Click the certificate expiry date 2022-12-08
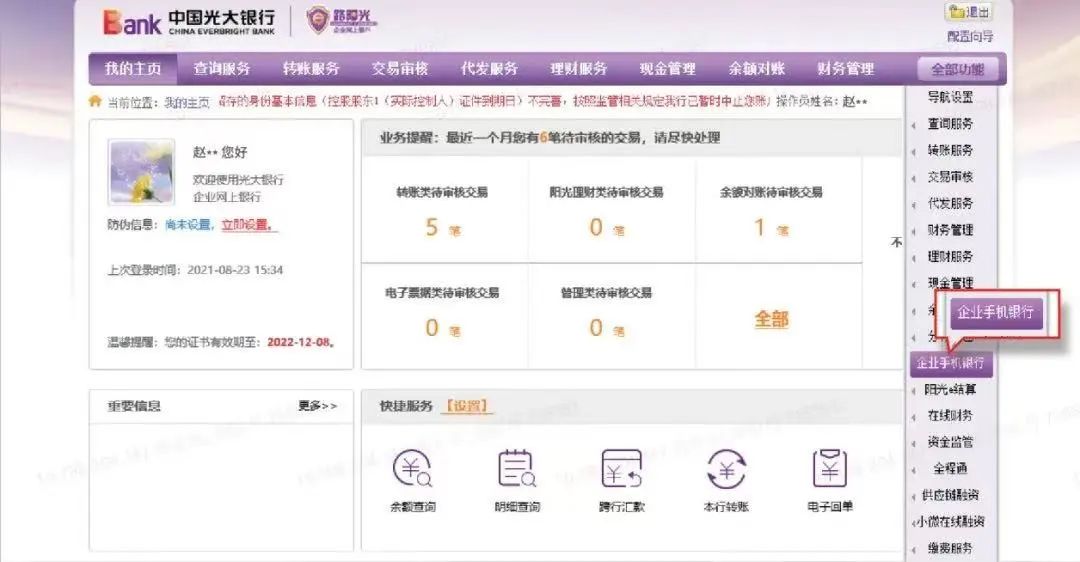Screen dimensions: 1080x562 [298, 342]
